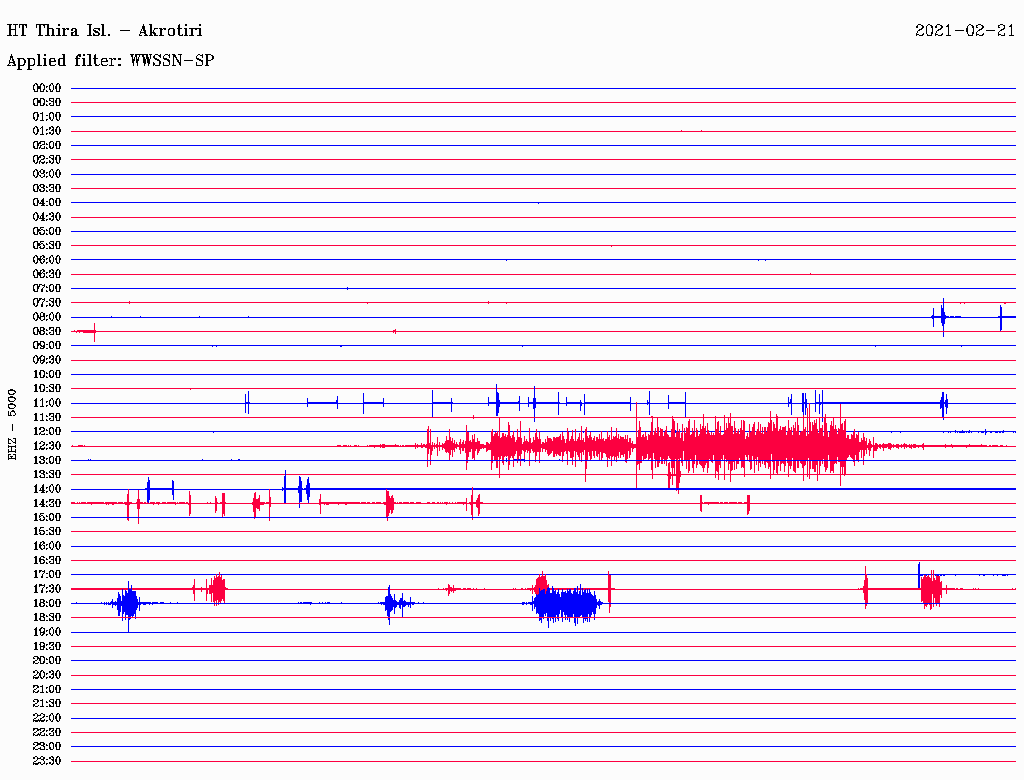Click the 21:30 time label
1024x780 pixels.
47,704
